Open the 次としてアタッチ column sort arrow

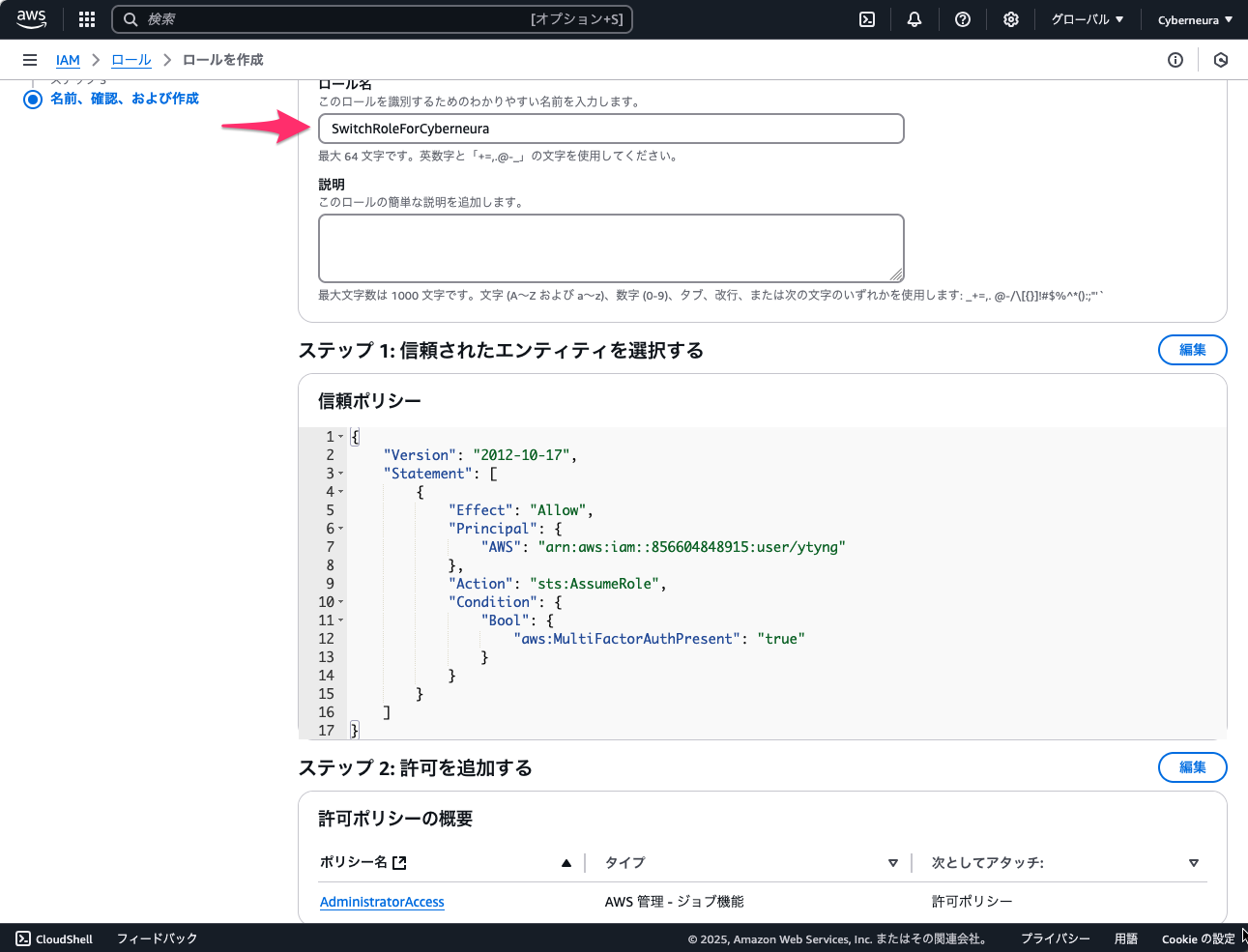(x=1194, y=863)
